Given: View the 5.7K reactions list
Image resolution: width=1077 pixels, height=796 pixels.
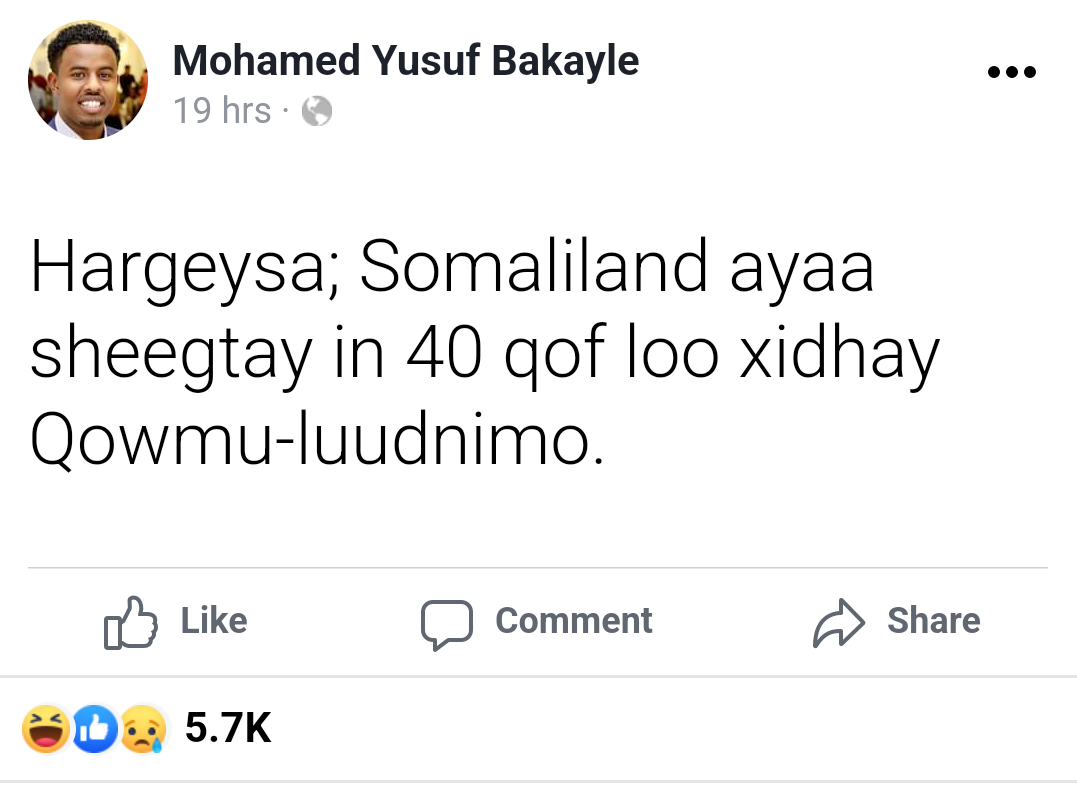Looking at the screenshot, I should tap(228, 729).
